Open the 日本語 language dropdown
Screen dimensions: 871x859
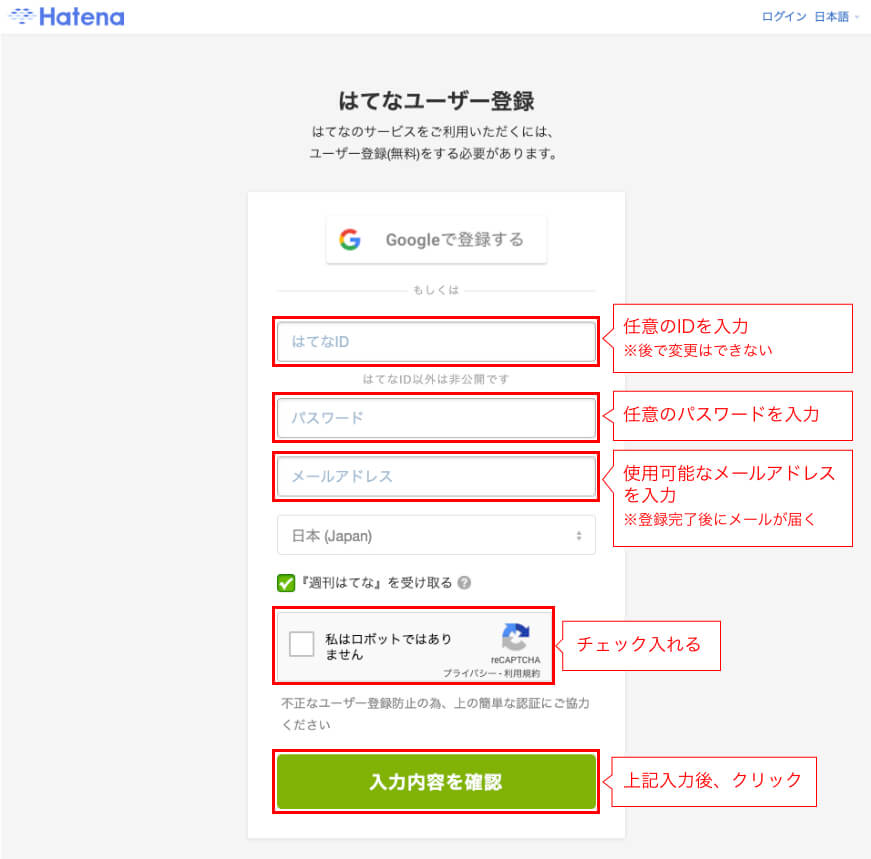[x=836, y=17]
